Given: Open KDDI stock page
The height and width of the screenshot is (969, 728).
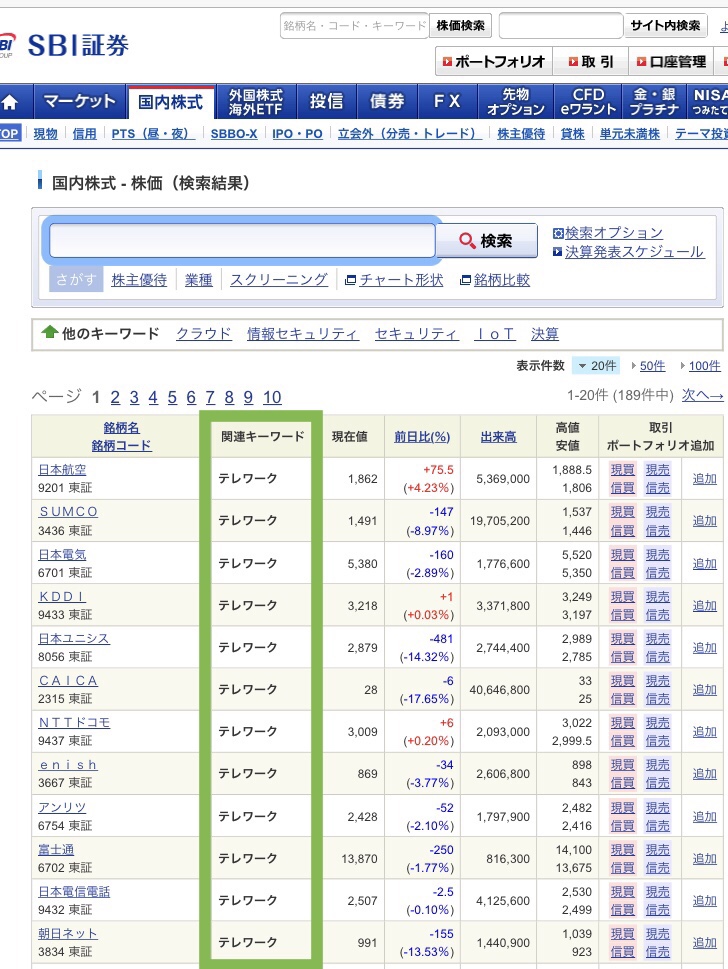Looking at the screenshot, I should 62,596.
